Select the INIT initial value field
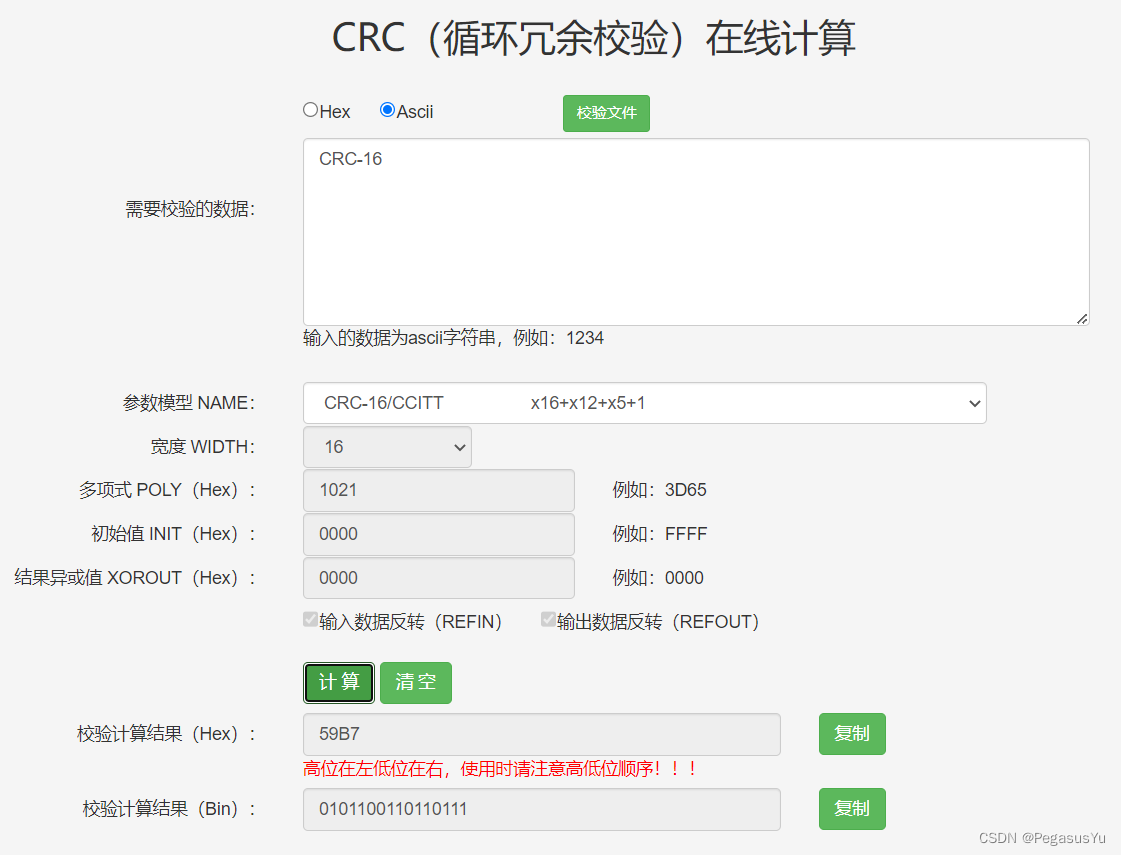 [x=438, y=534]
